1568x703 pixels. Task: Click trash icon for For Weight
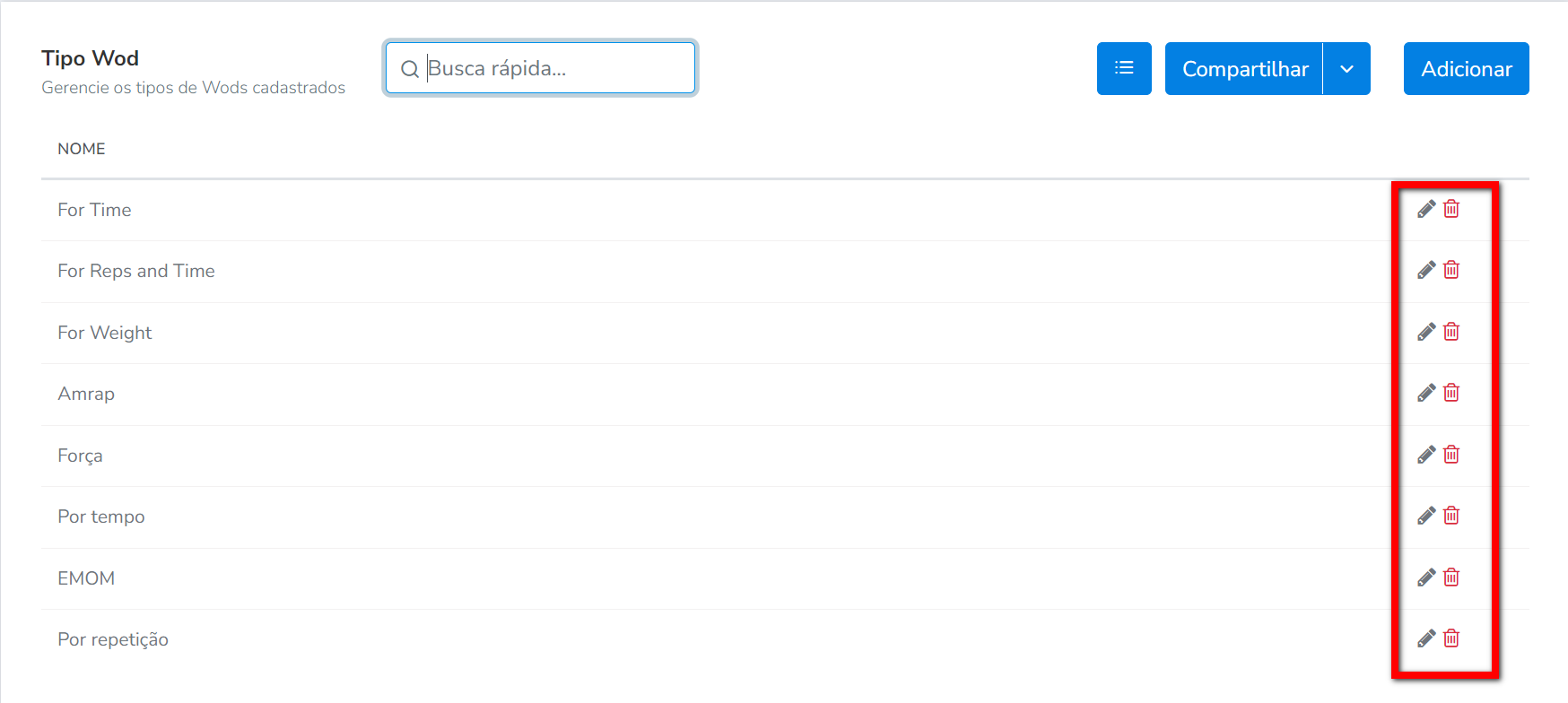click(x=1451, y=332)
